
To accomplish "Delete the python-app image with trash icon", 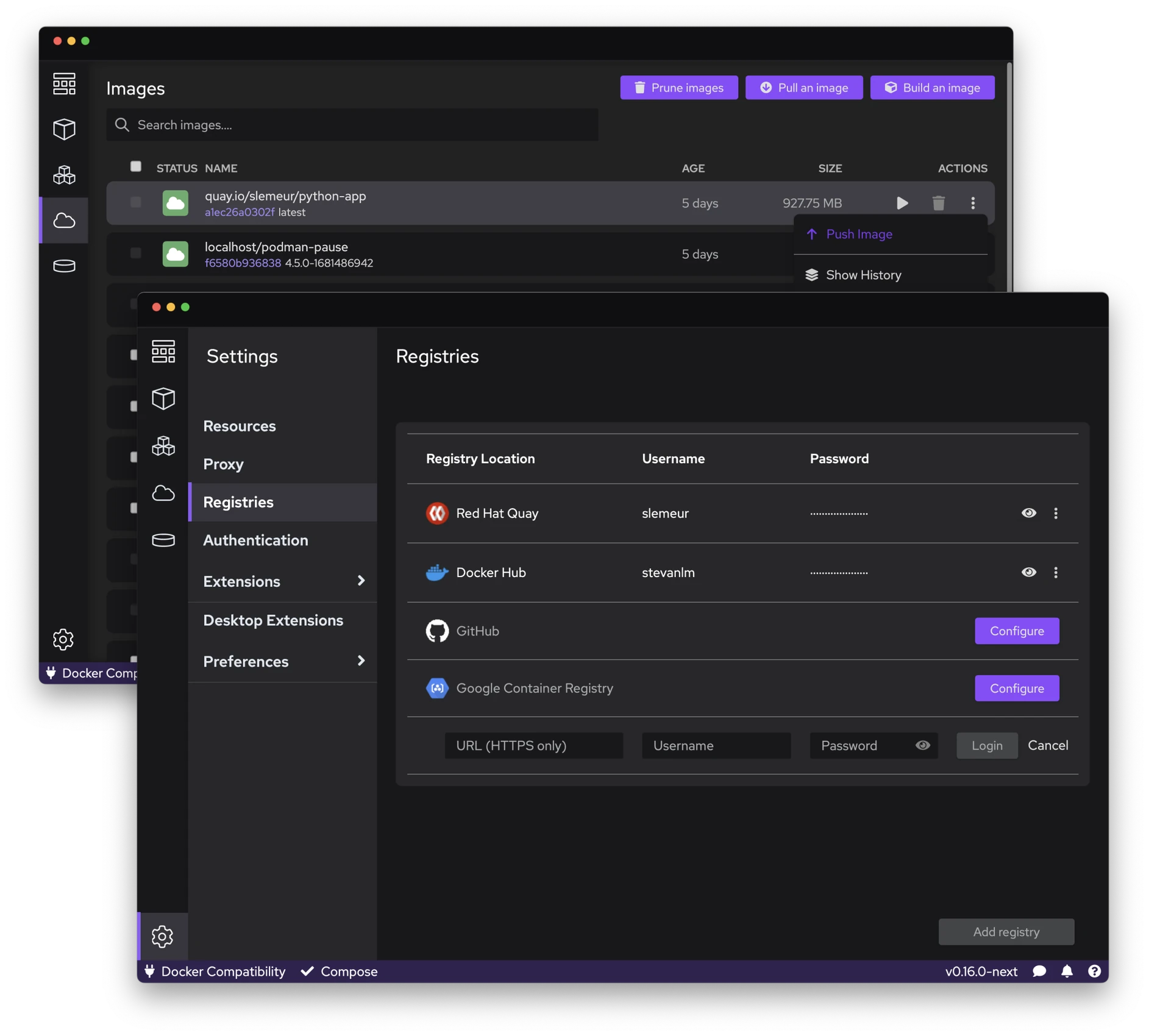I will pyautogui.click(x=938, y=203).
